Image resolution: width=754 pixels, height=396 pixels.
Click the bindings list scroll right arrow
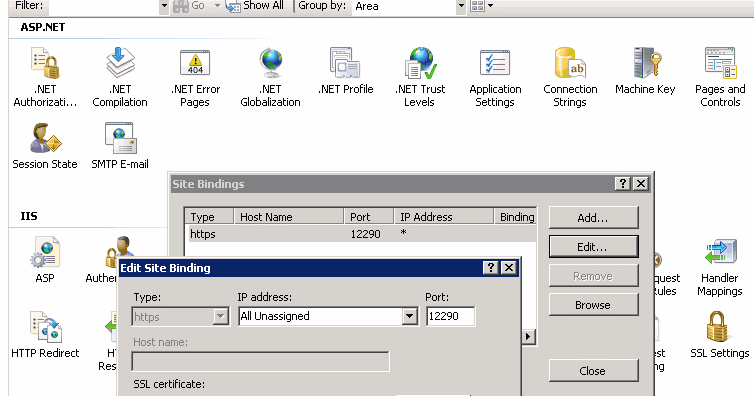pos(529,336)
